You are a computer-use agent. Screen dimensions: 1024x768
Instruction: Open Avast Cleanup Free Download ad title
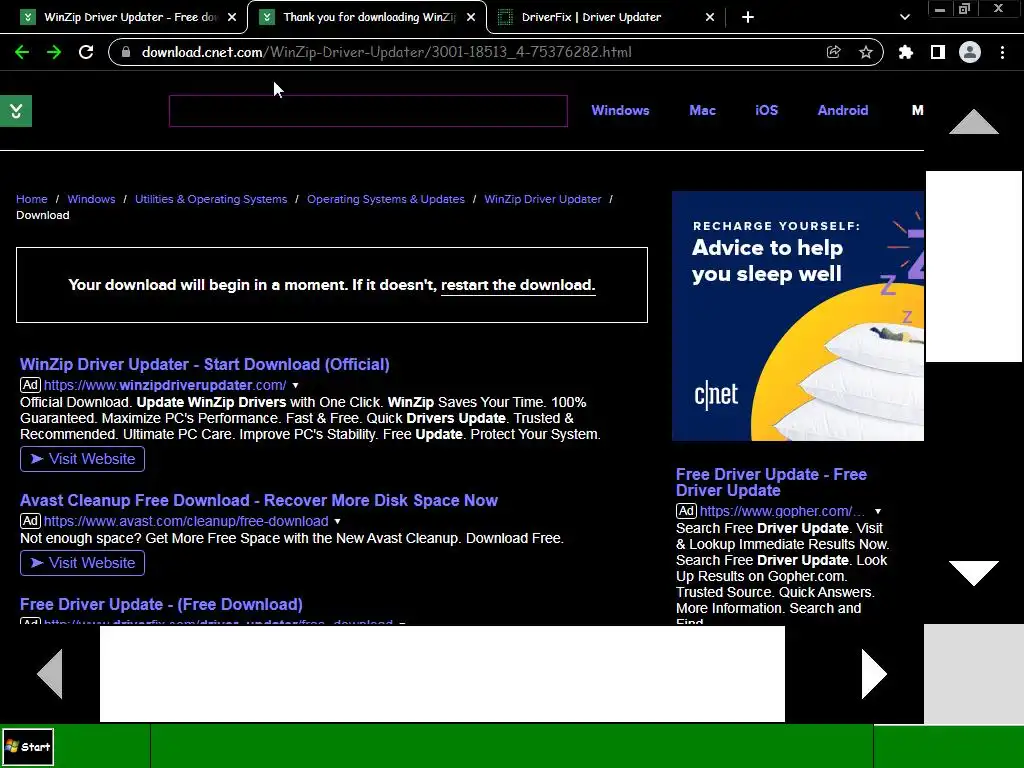click(259, 500)
